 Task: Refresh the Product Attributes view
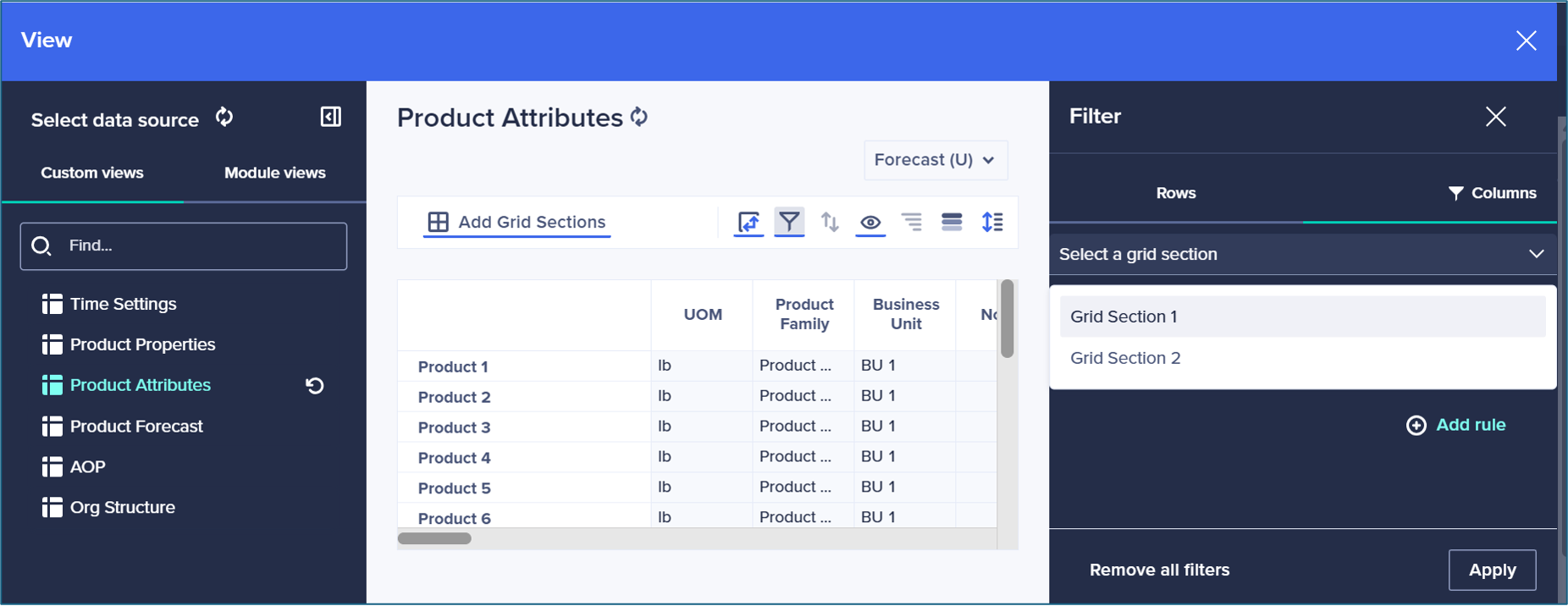[639, 117]
